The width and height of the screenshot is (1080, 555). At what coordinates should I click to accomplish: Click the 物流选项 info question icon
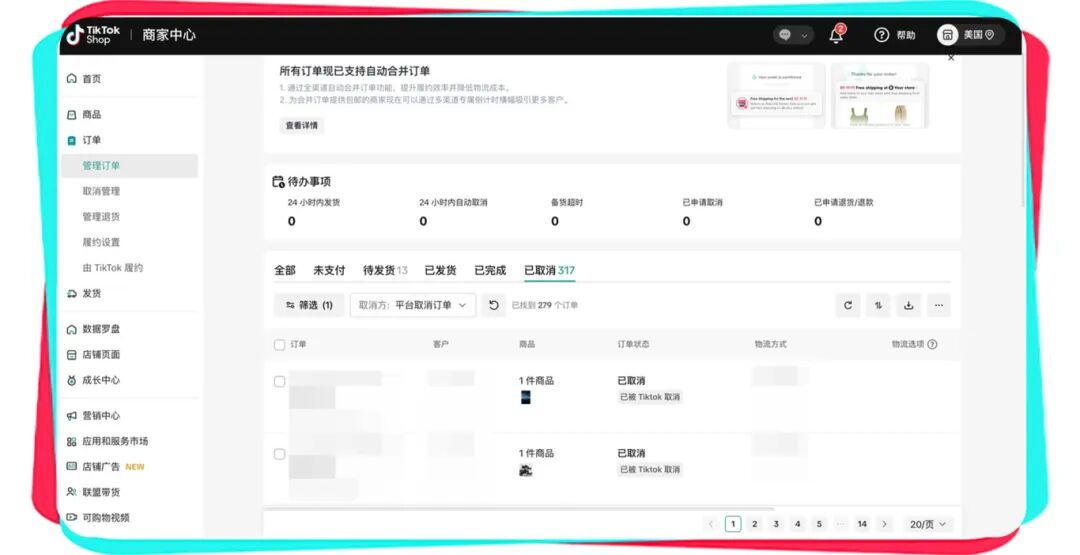932,344
